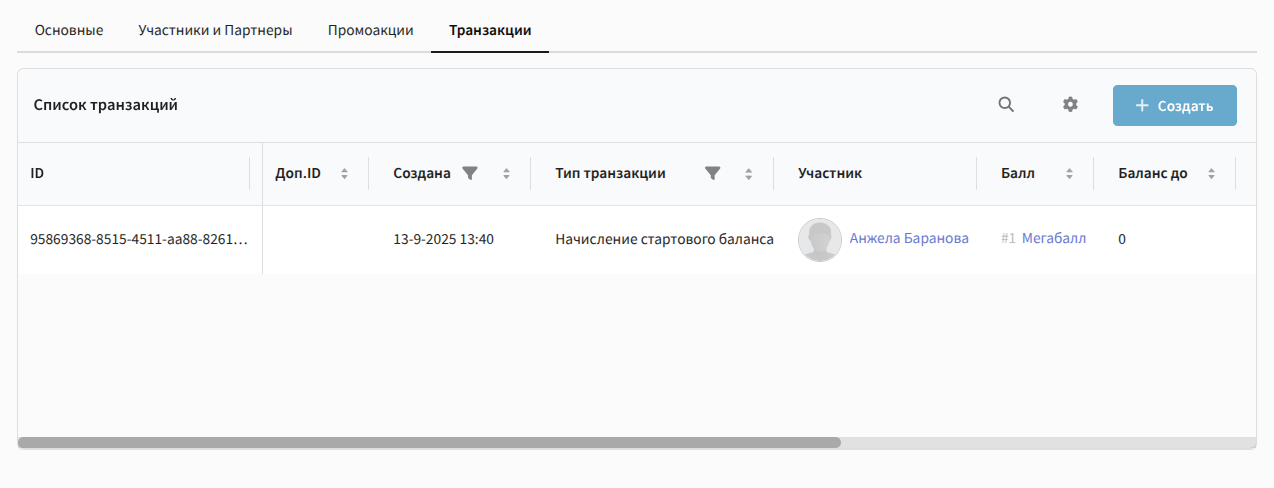The height and width of the screenshot is (488, 1274).
Task: Click the horizontal table scrollbar
Action: (430, 442)
